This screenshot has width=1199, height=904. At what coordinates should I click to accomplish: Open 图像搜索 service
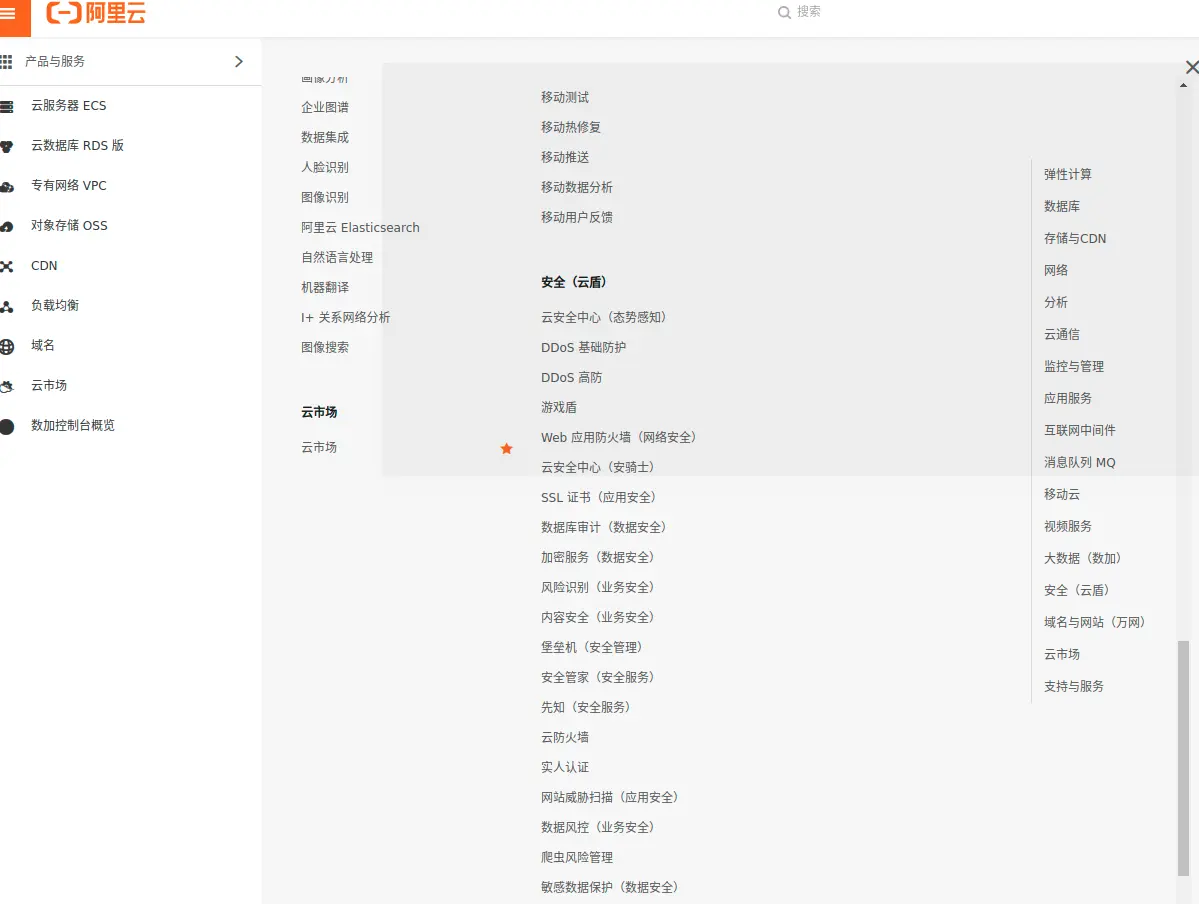pyautogui.click(x=325, y=347)
